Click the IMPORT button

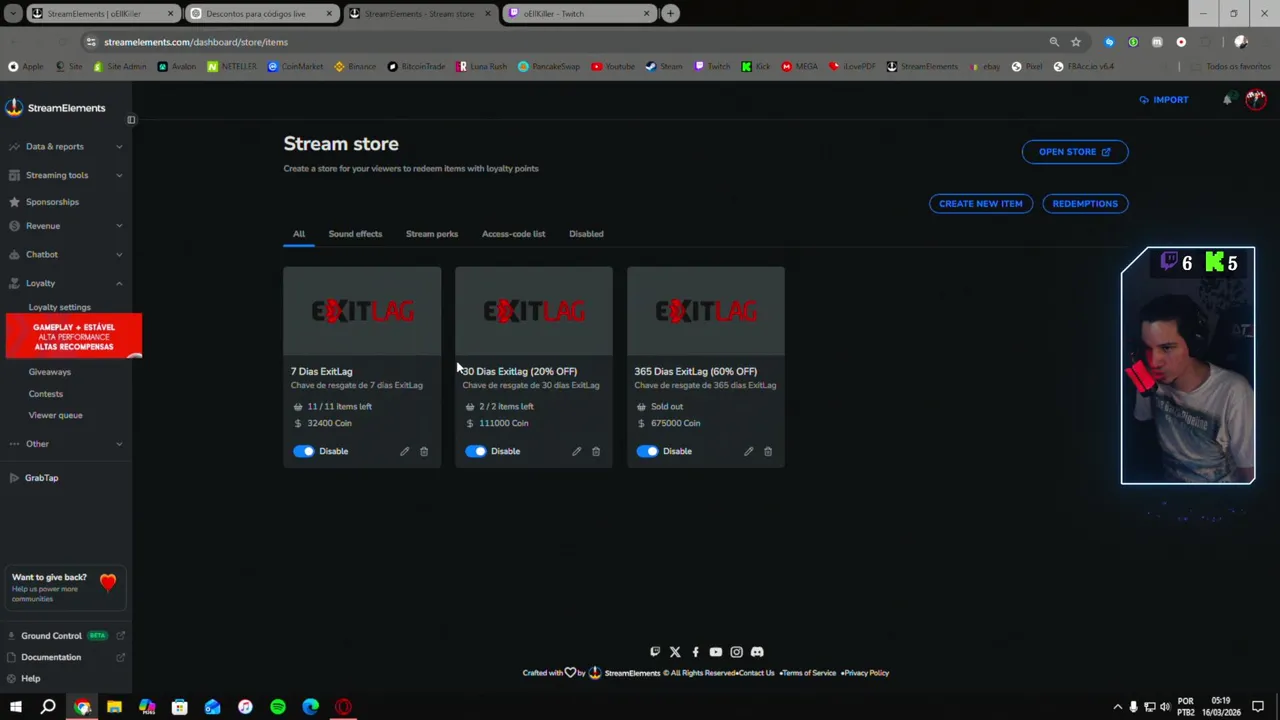tap(1164, 100)
